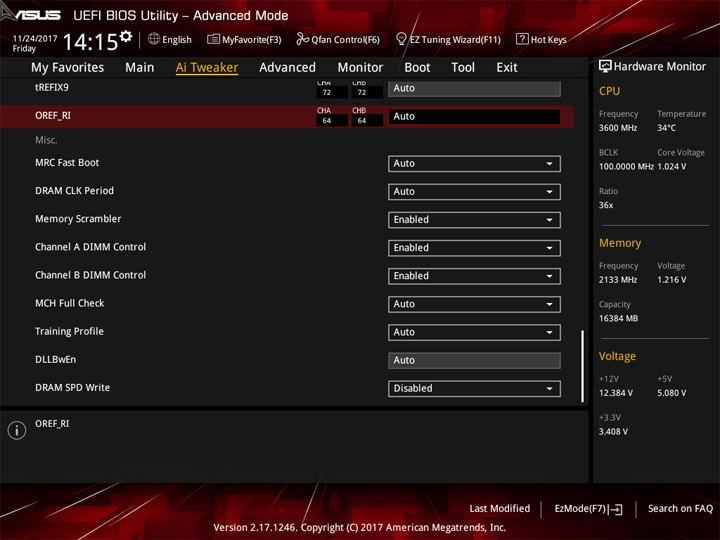Open Channel B DIMM Control dropdown

474,276
